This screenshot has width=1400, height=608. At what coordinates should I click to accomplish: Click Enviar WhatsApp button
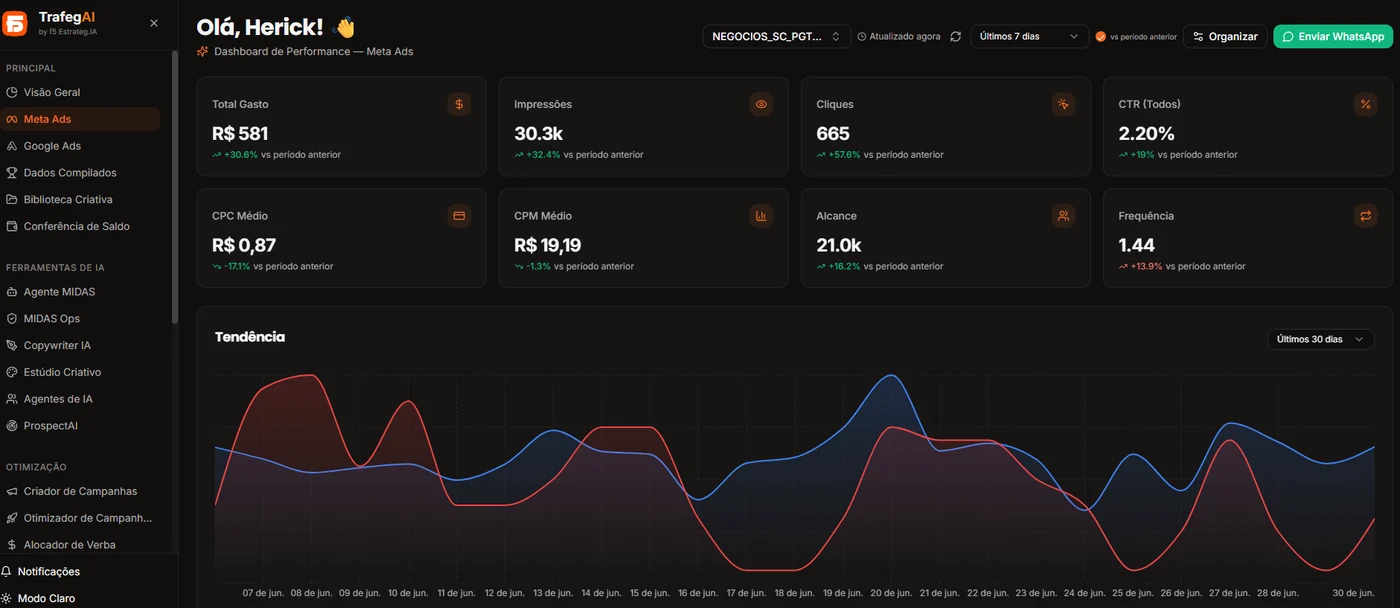coord(1333,36)
